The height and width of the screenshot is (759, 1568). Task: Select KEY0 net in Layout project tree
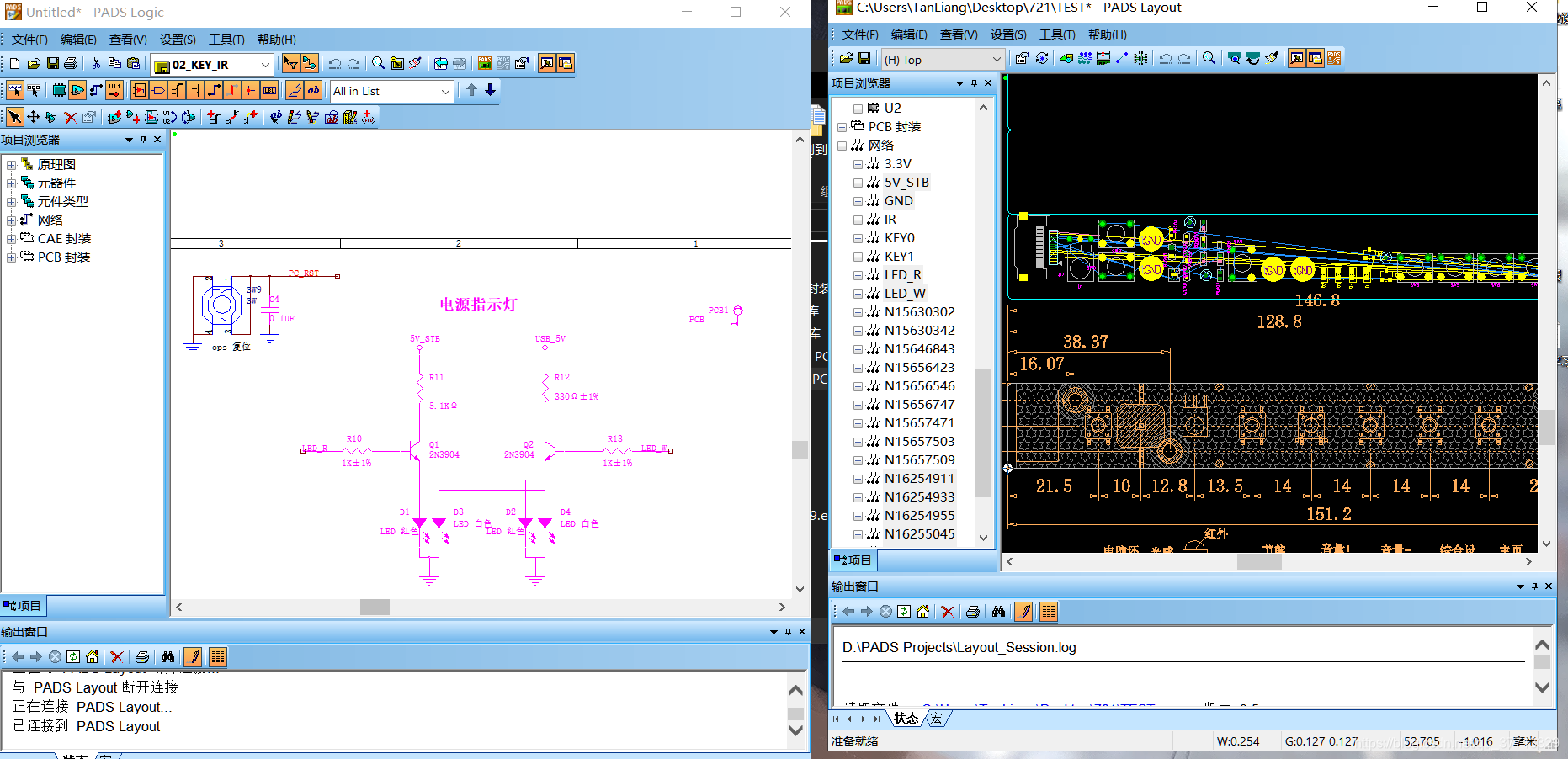899,238
